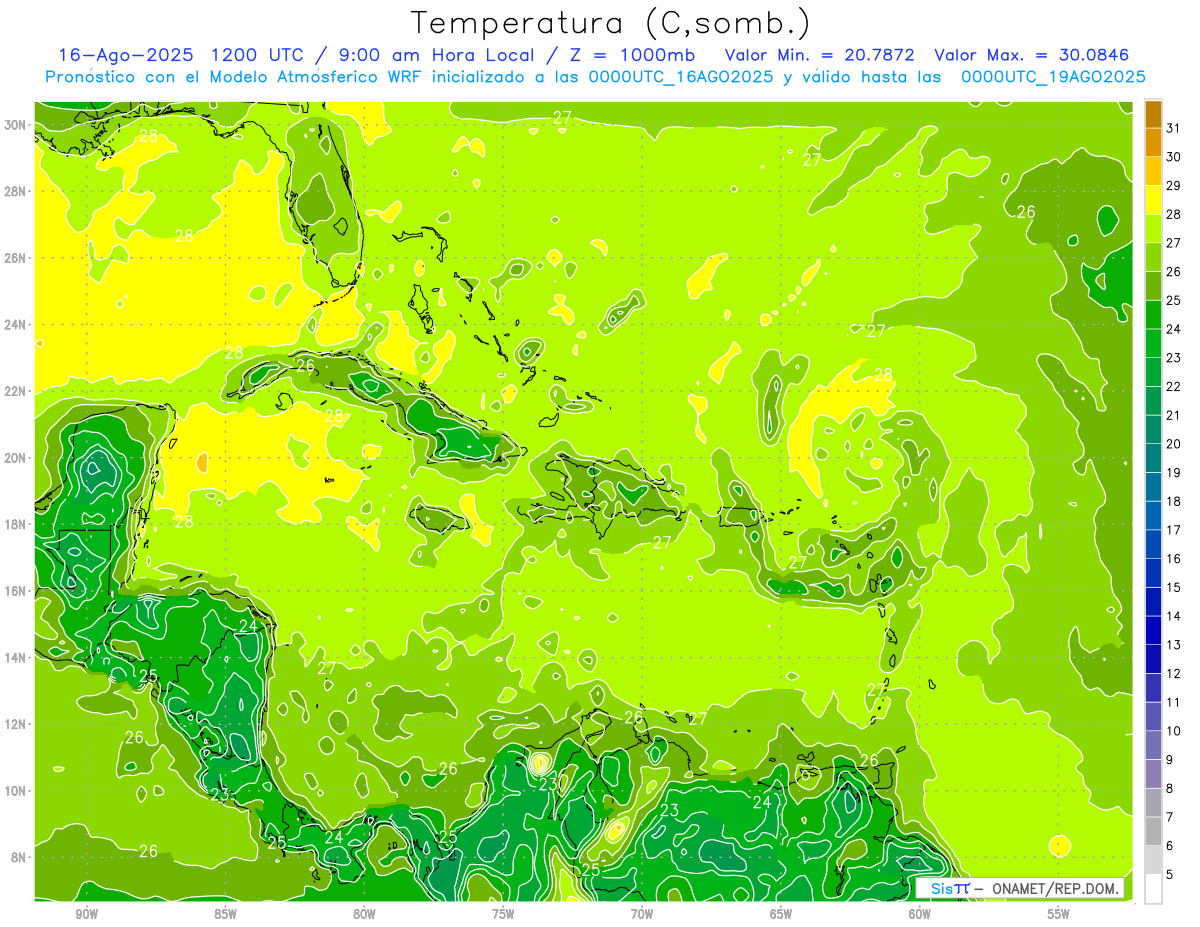Click the 'Sisπ' logo text
This screenshot has height=927, width=1200.
950,888
